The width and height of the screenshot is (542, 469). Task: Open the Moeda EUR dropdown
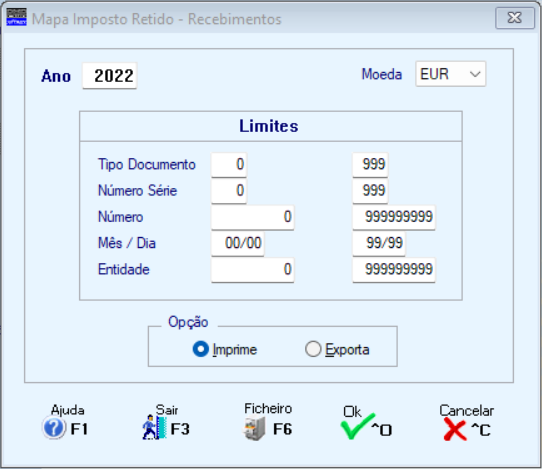[x=450, y=74]
